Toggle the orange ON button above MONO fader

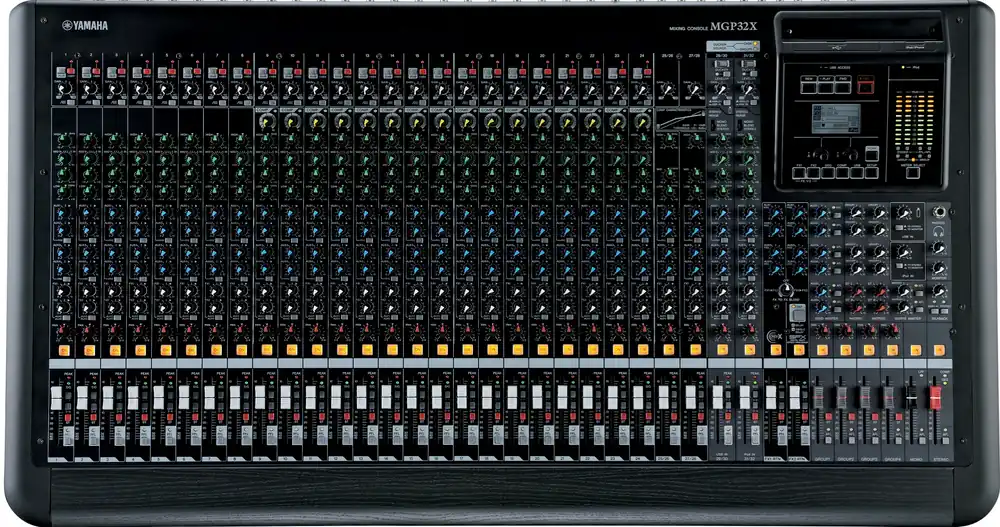coord(916,350)
